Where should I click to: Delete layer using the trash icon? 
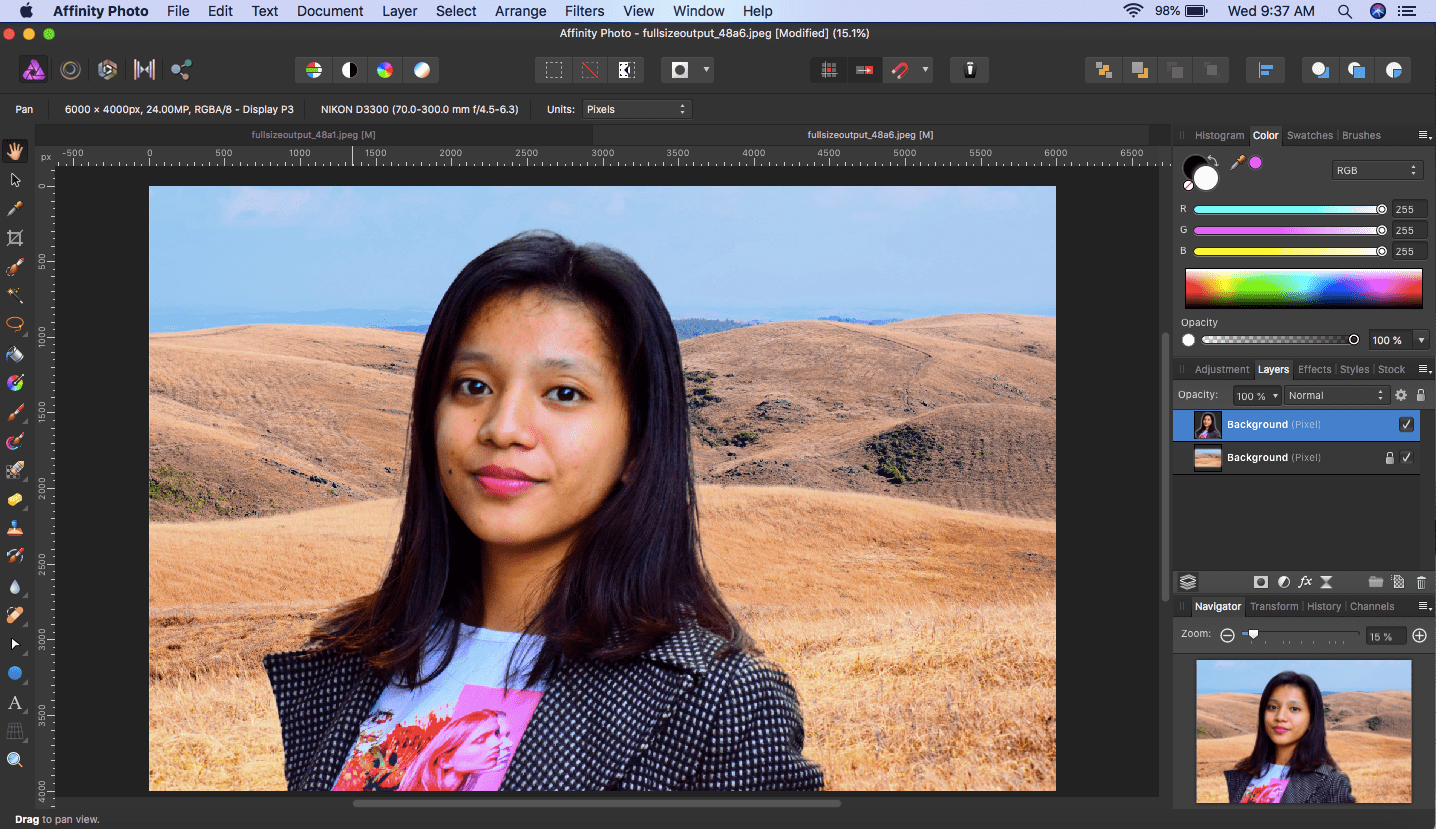click(1421, 582)
